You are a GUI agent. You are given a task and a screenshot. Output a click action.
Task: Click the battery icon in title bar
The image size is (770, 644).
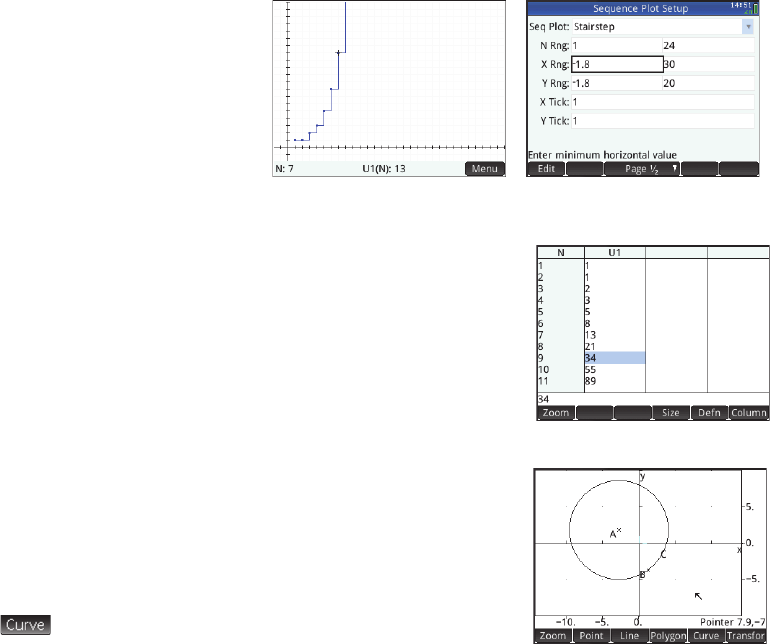point(755,8)
